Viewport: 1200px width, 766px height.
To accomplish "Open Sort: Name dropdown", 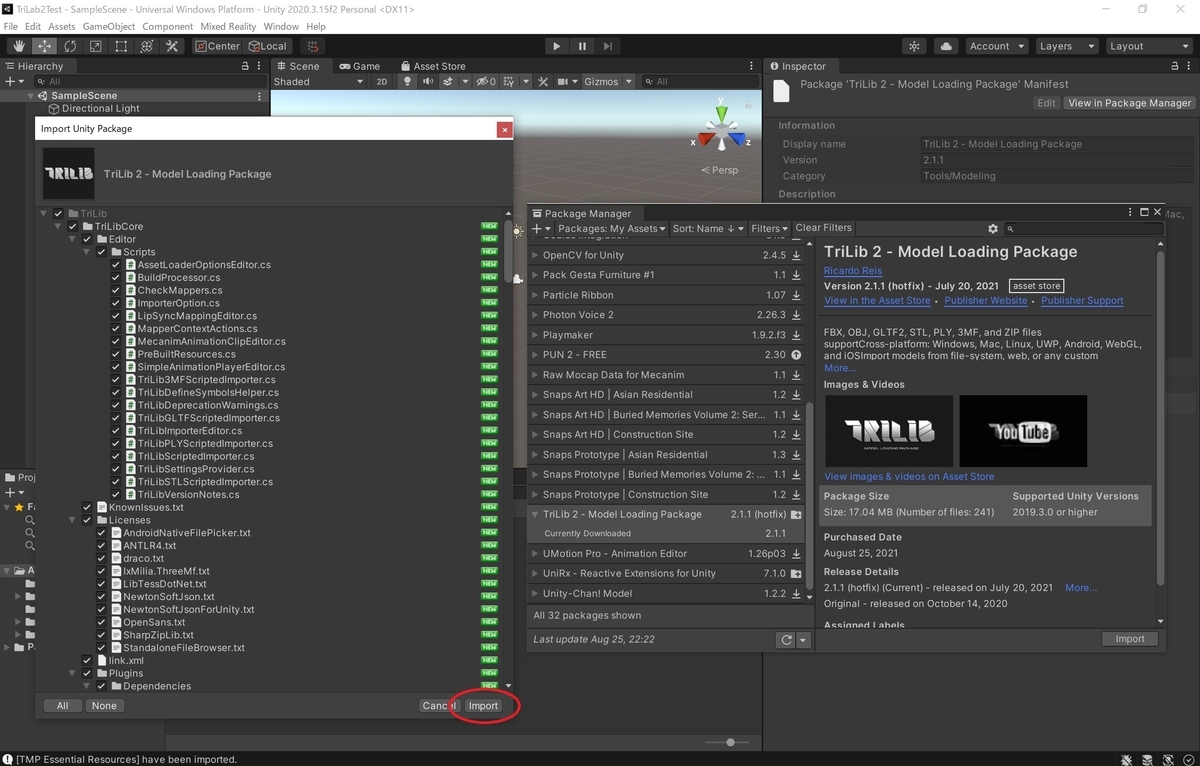I will click(x=709, y=229).
